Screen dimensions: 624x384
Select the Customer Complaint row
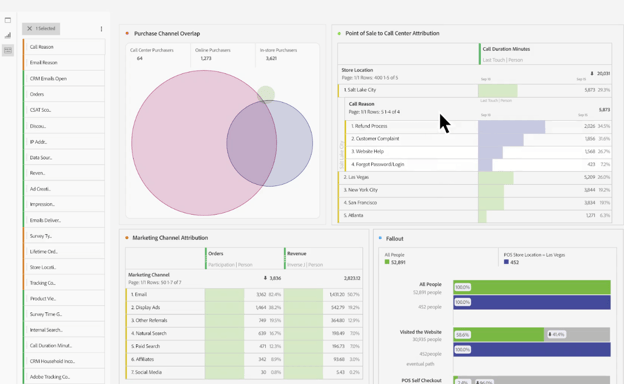tap(478, 139)
